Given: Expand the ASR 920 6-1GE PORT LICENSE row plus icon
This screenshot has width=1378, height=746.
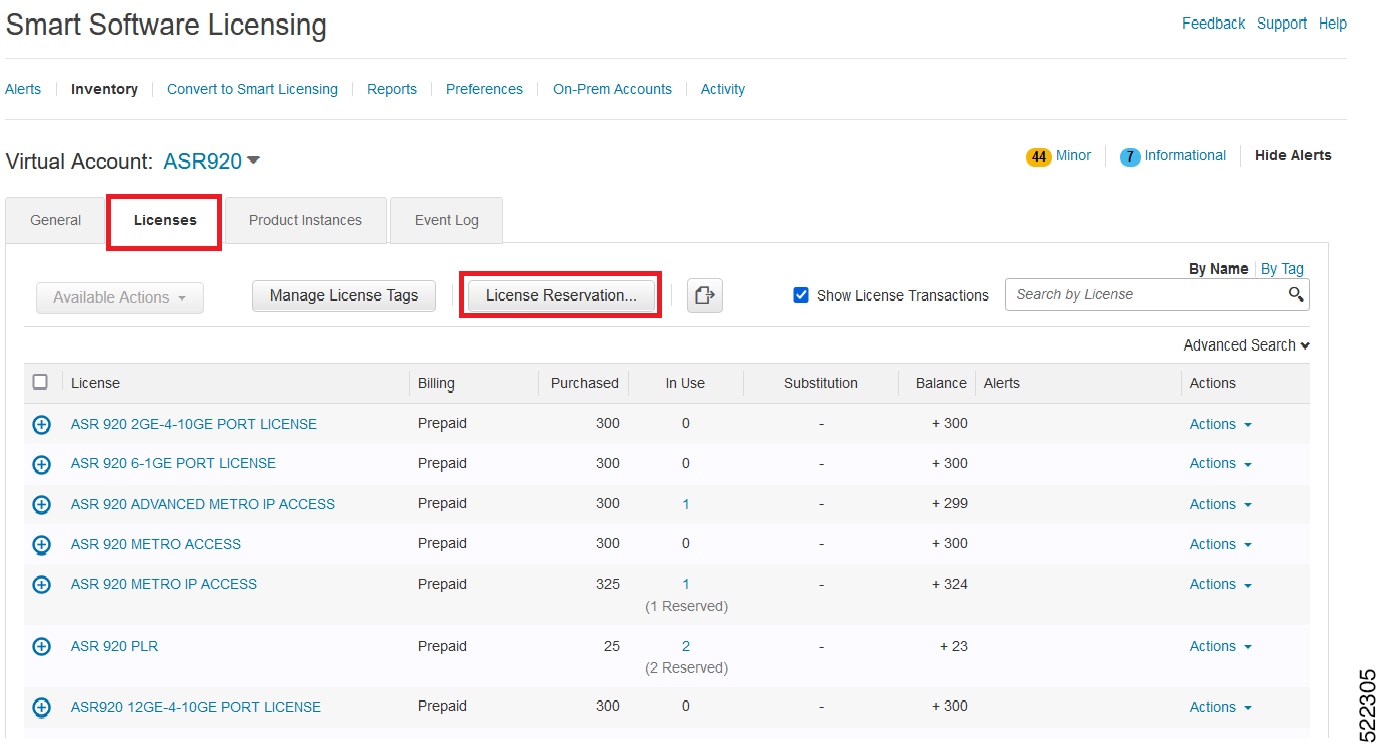Looking at the screenshot, I should [x=41, y=464].
